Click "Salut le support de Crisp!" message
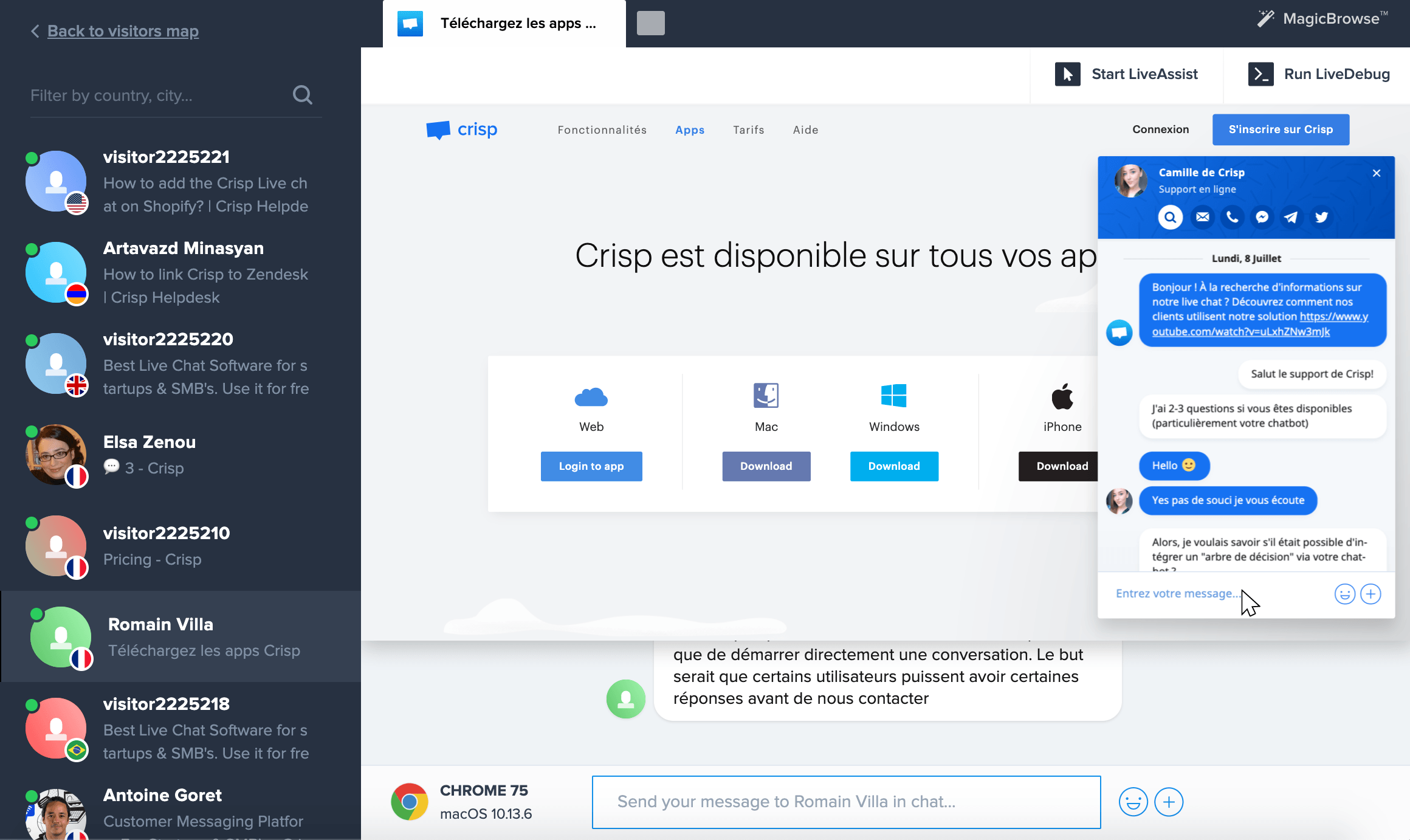Viewport: 1410px width, 840px height. coord(1312,374)
